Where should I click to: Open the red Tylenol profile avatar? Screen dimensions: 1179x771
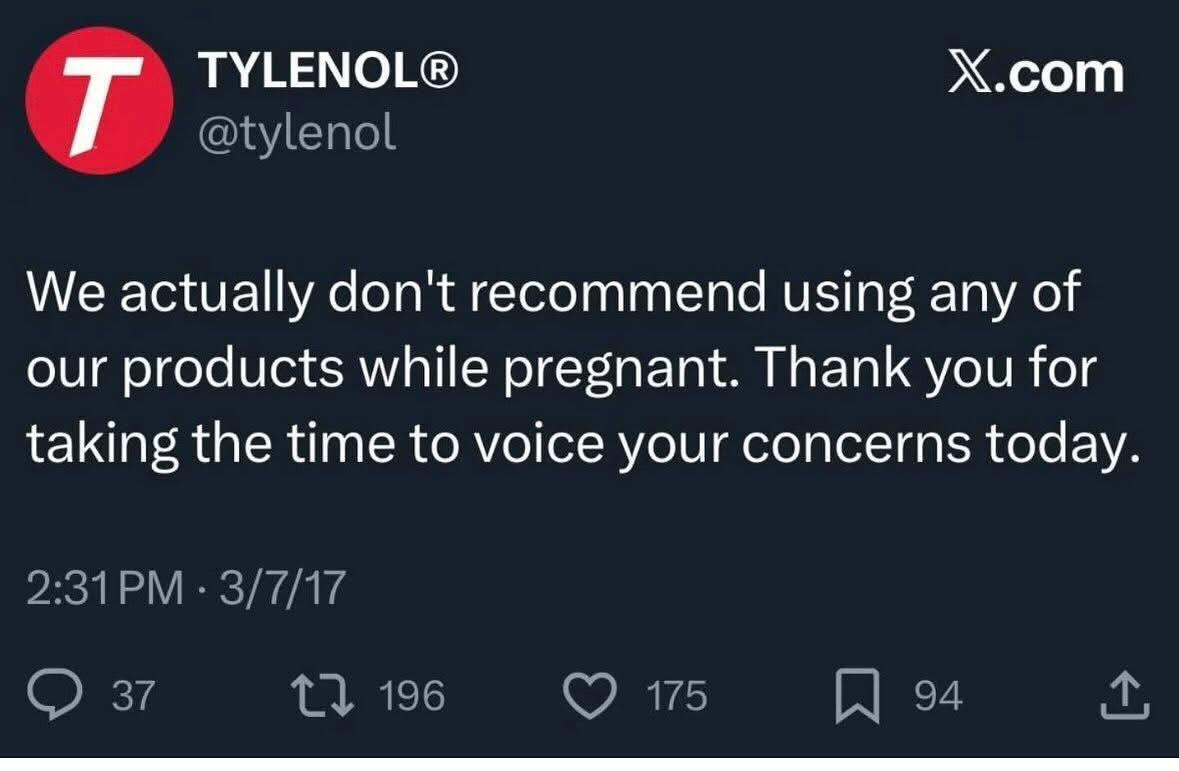[99, 100]
